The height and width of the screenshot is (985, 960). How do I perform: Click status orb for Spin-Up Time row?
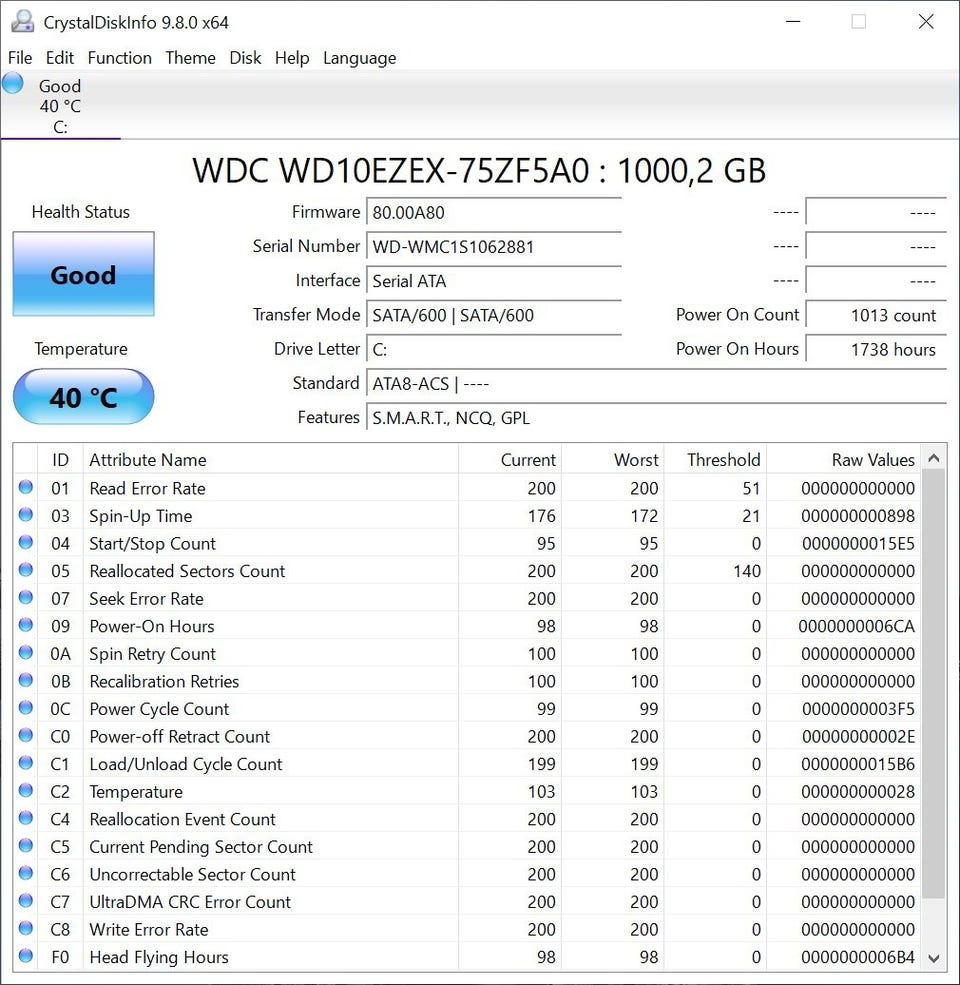pos(26,514)
